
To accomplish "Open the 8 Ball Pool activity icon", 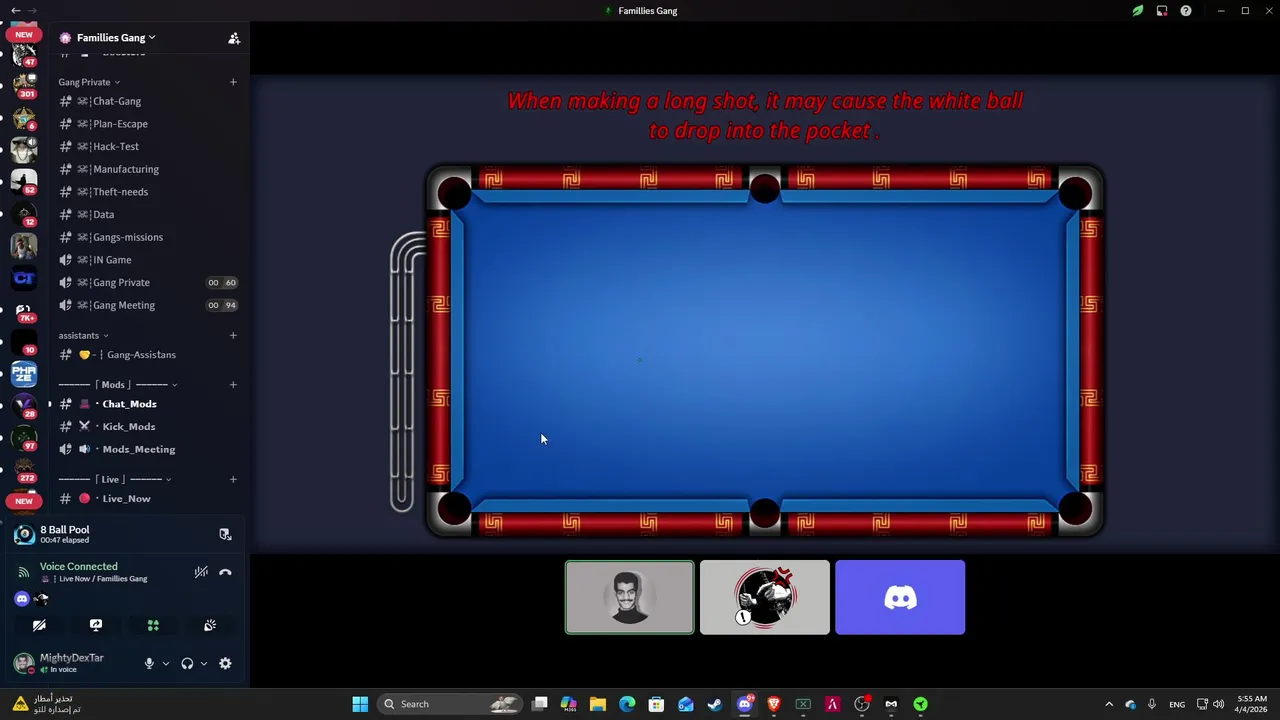I will (24, 535).
